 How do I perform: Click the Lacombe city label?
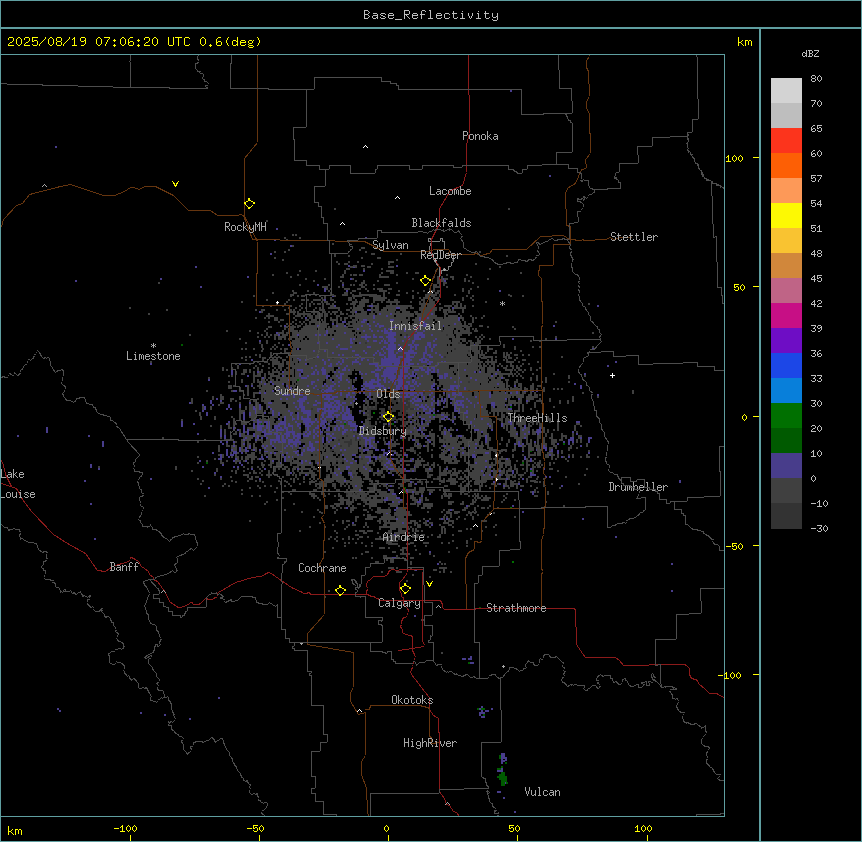coord(450,191)
